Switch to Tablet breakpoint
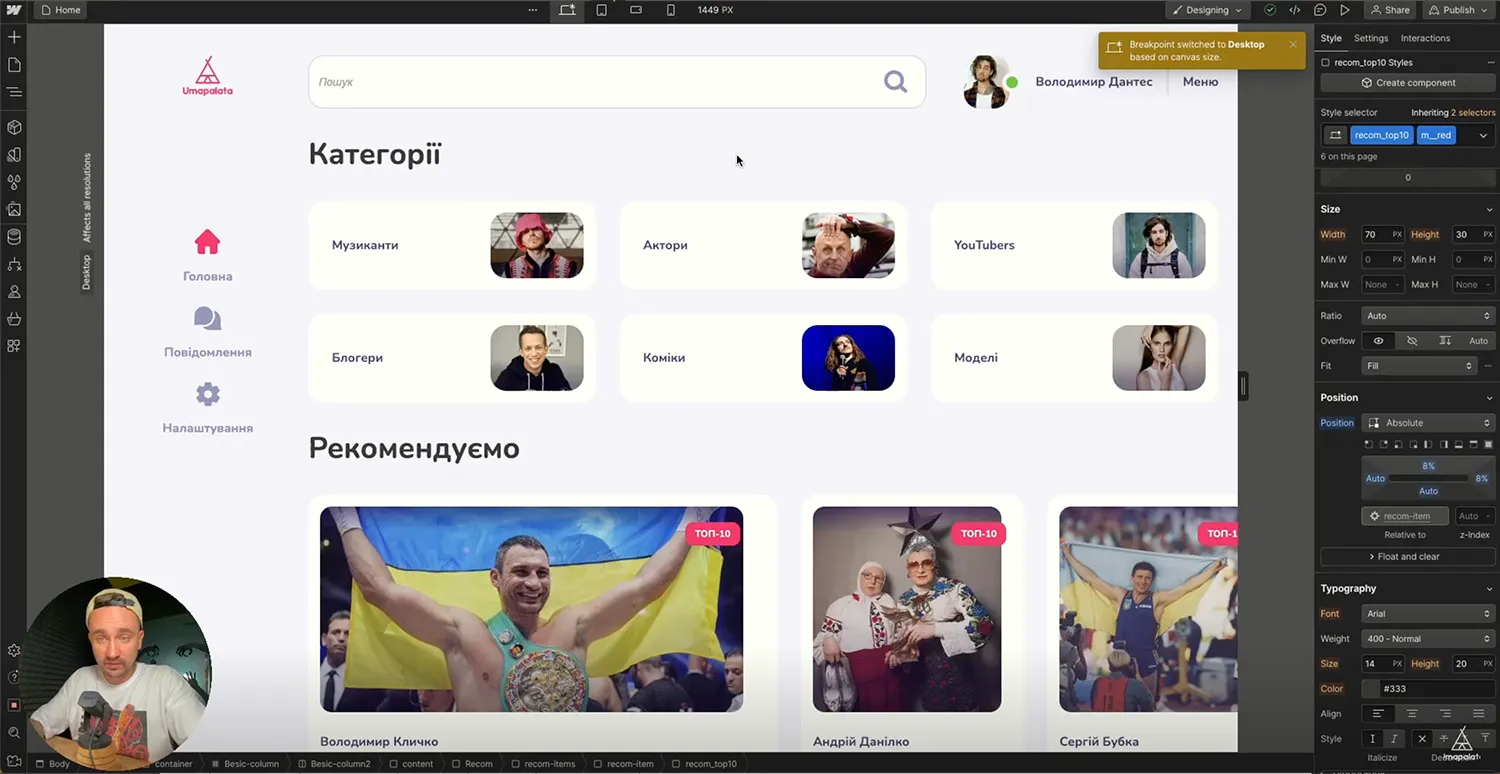 point(601,10)
